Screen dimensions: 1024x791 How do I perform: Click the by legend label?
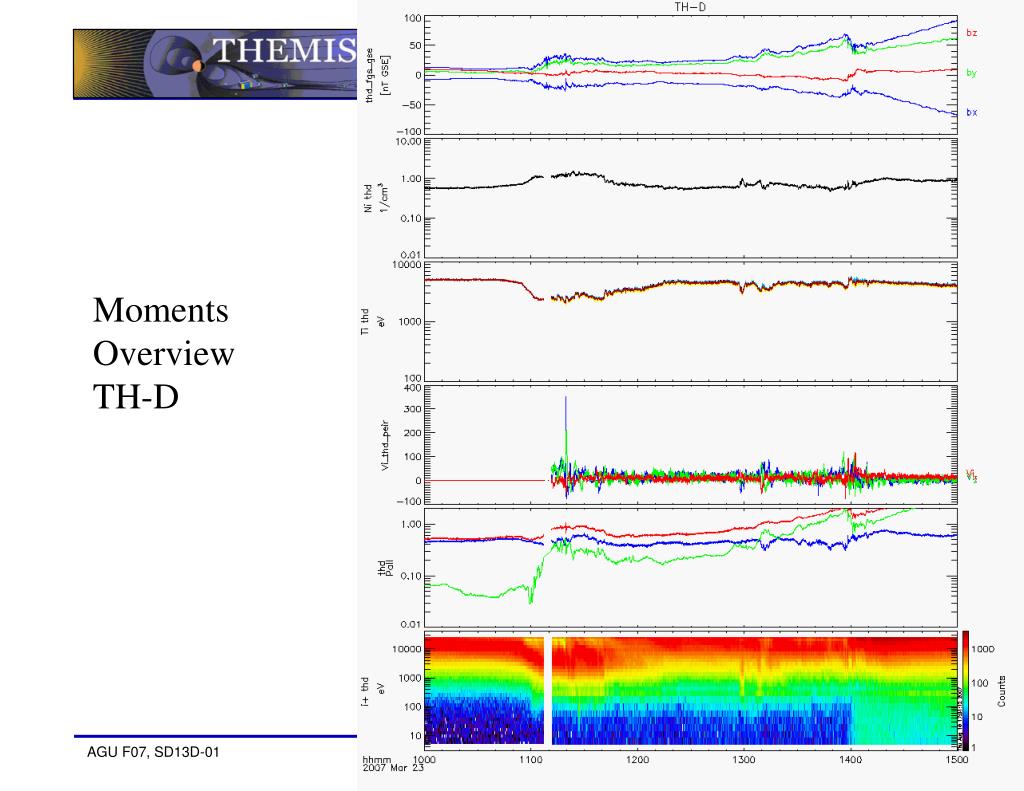click(x=972, y=73)
